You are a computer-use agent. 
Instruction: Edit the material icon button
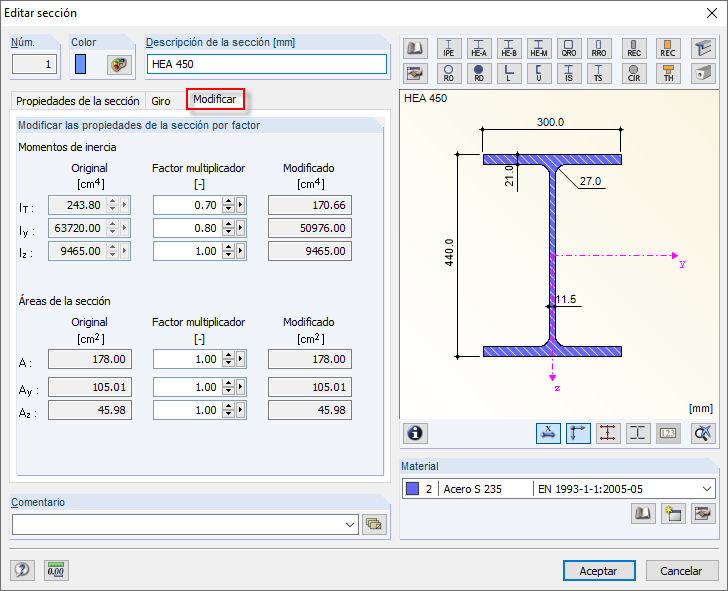(703, 513)
